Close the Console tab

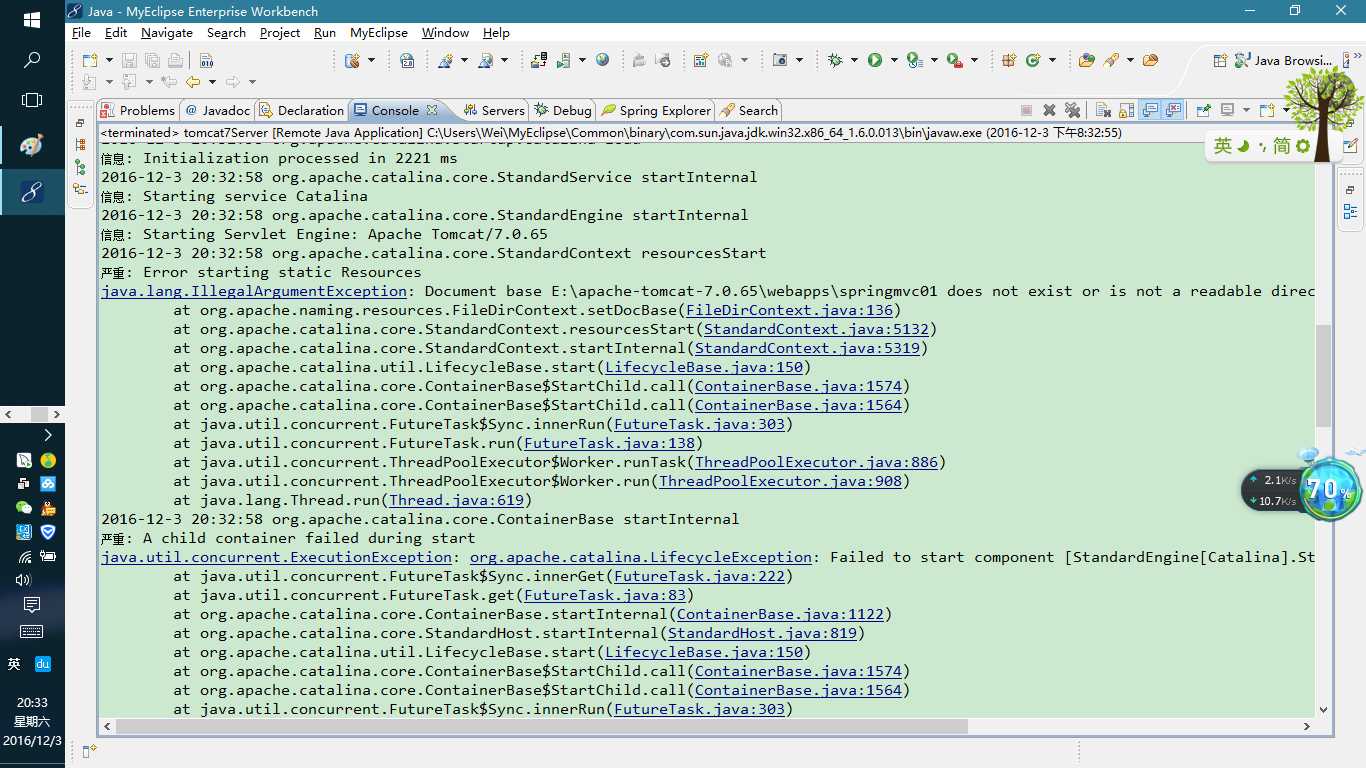(x=432, y=110)
